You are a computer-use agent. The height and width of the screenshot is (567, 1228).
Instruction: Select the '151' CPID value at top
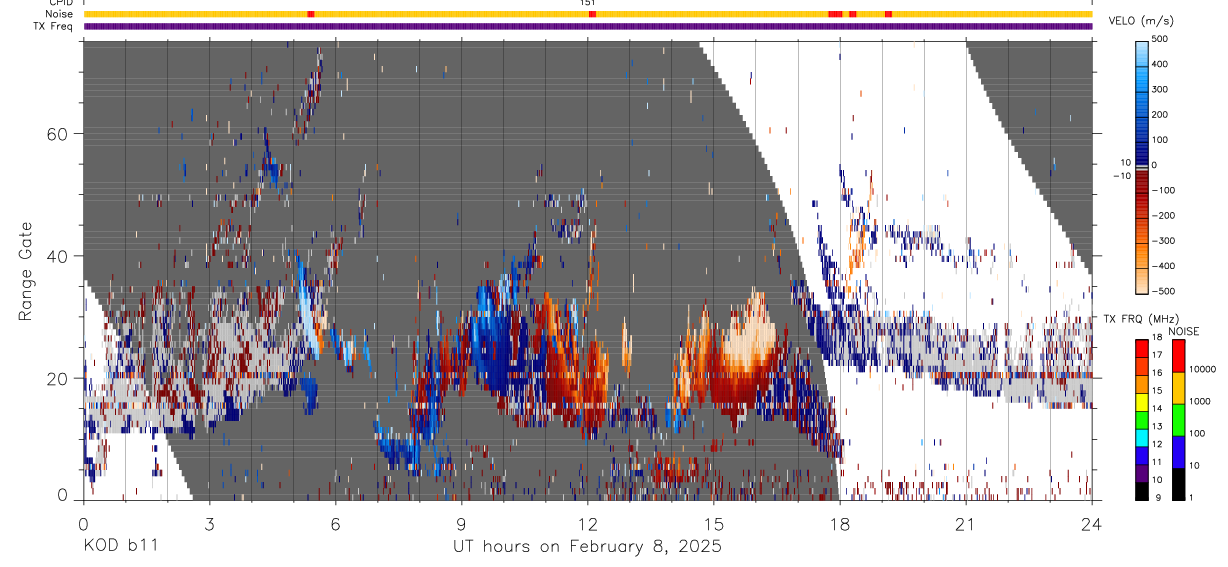588,3
